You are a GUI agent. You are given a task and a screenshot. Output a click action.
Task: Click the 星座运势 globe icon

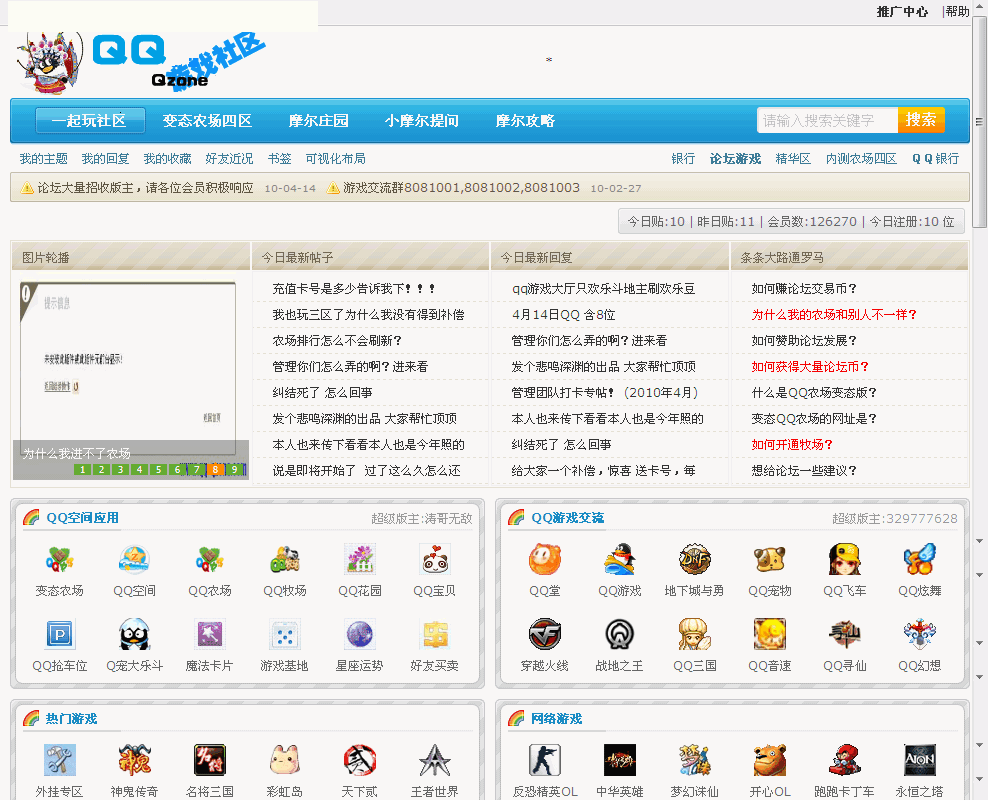point(360,634)
